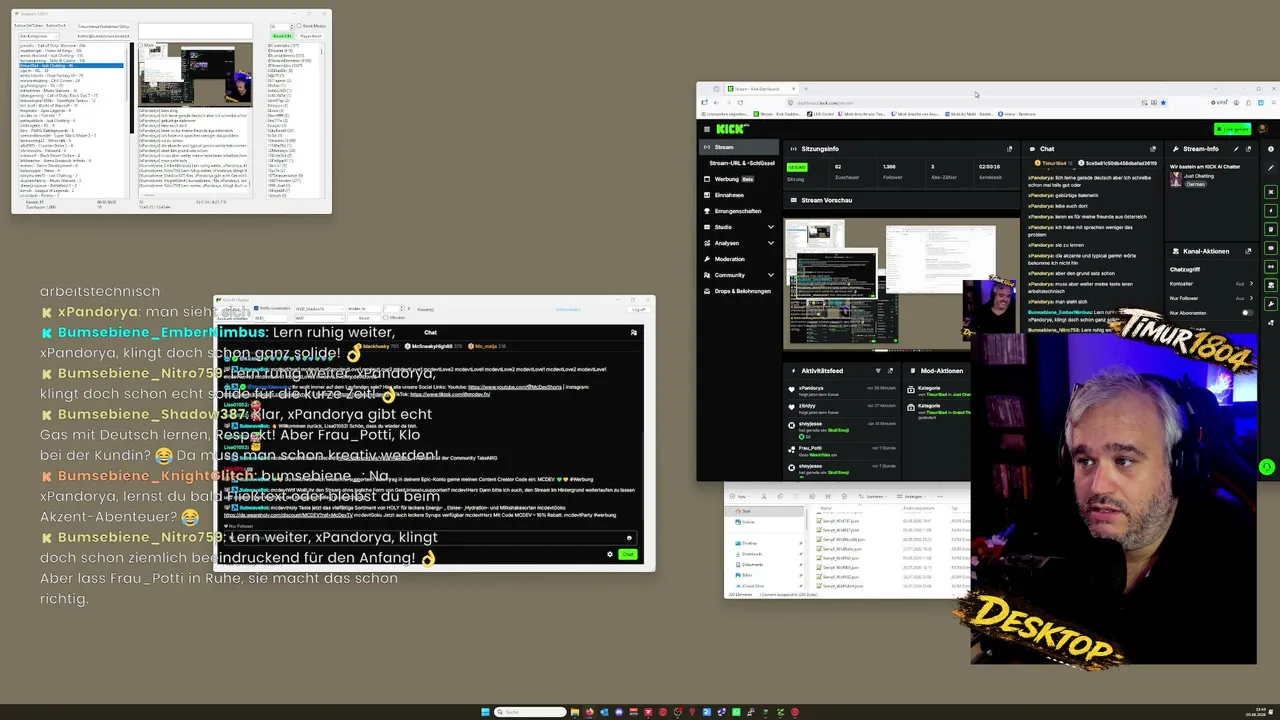Toggle Nur Abonnenten chat restriction
1280x720 pixels.
1246,313
